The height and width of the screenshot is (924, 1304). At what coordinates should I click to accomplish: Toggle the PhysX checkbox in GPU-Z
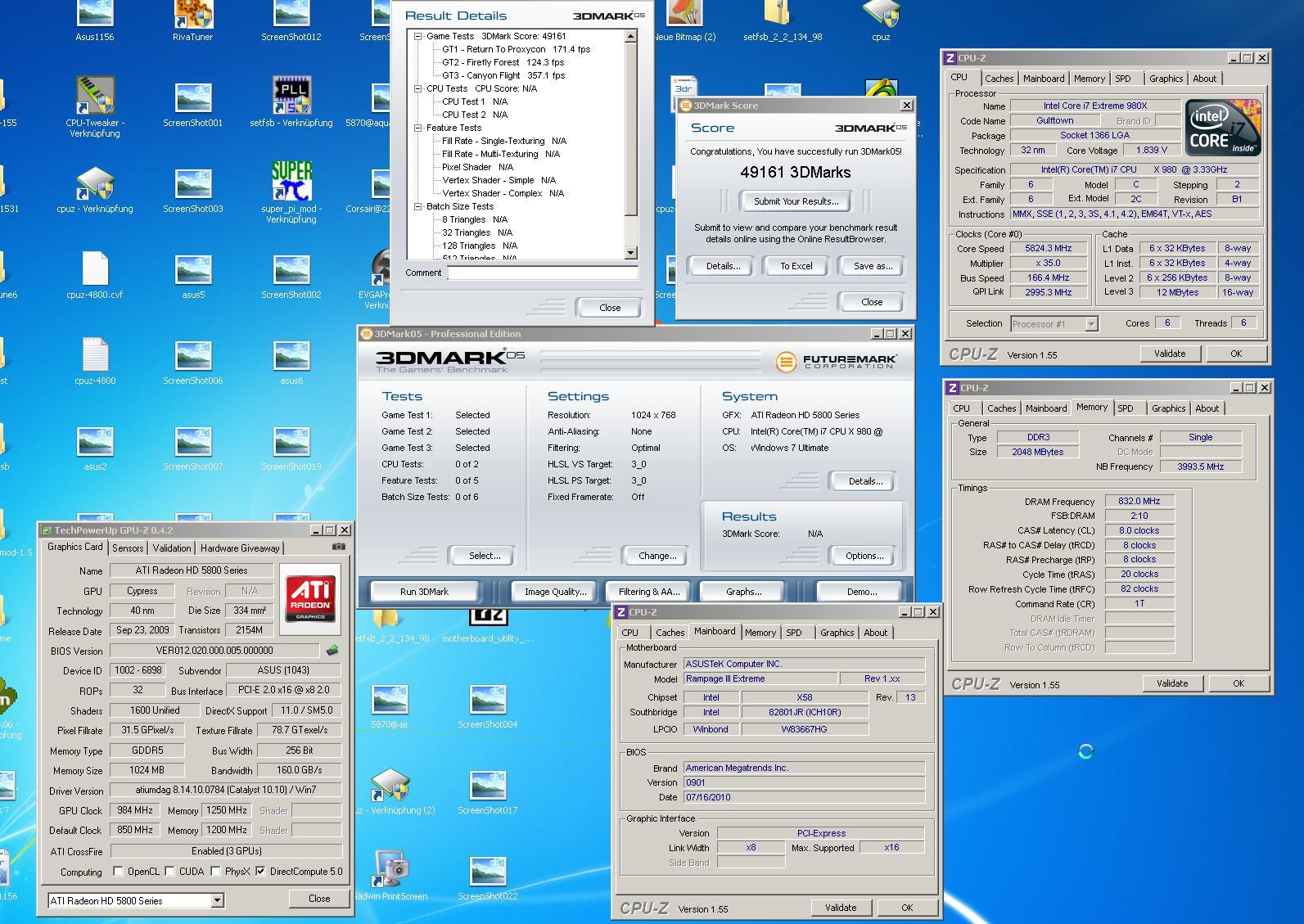[215, 872]
